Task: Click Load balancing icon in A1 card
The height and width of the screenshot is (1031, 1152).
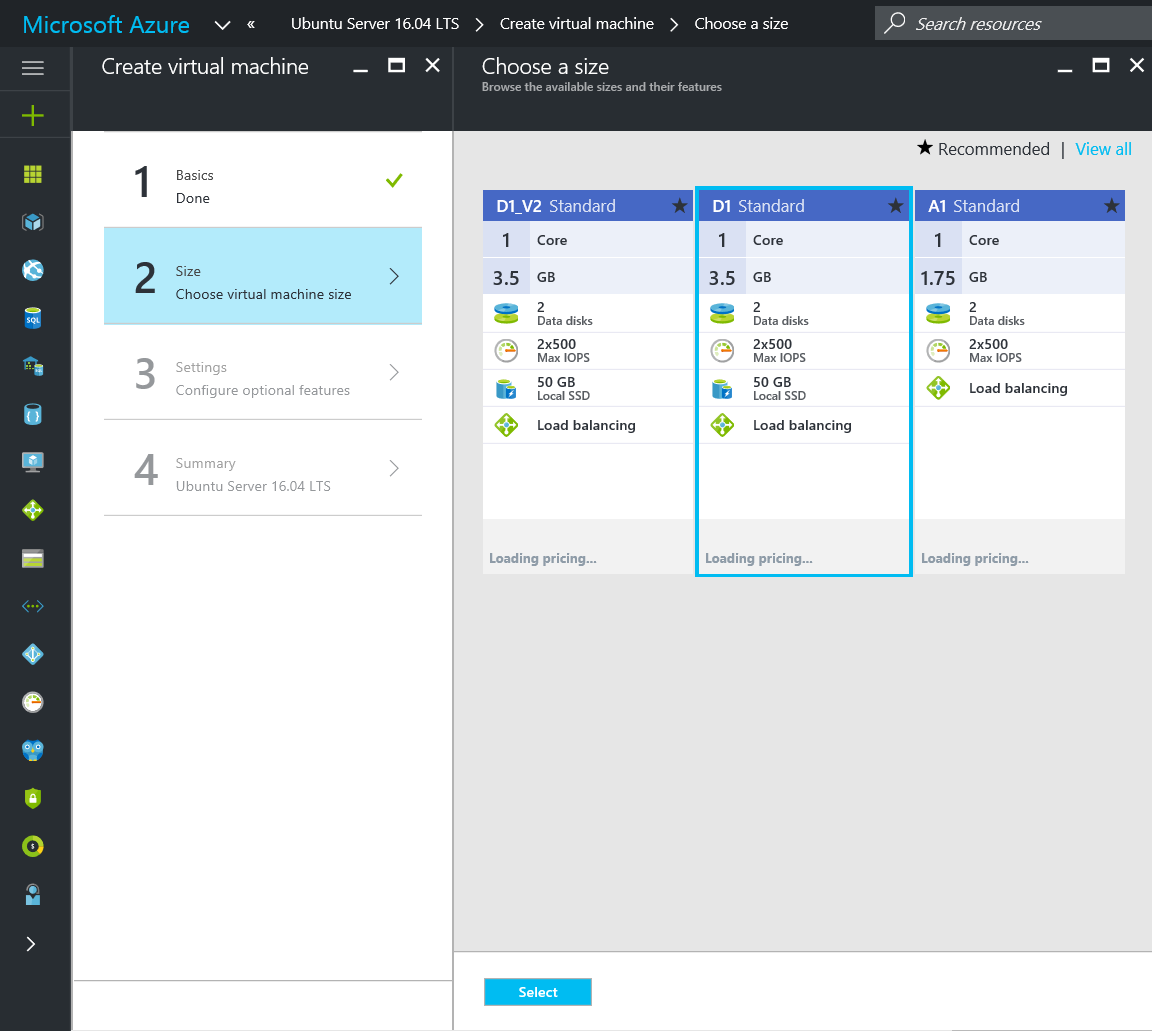Action: click(938, 388)
